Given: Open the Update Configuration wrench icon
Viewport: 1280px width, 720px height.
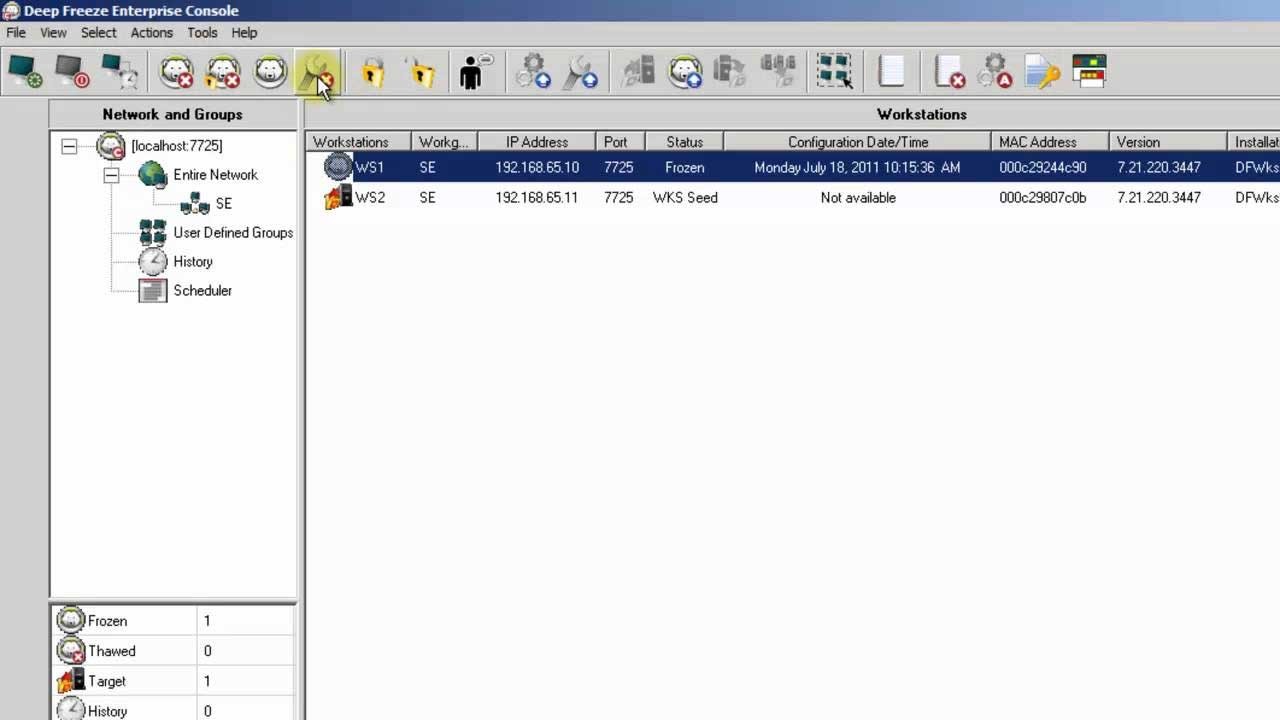Looking at the screenshot, I should click(x=320, y=71).
